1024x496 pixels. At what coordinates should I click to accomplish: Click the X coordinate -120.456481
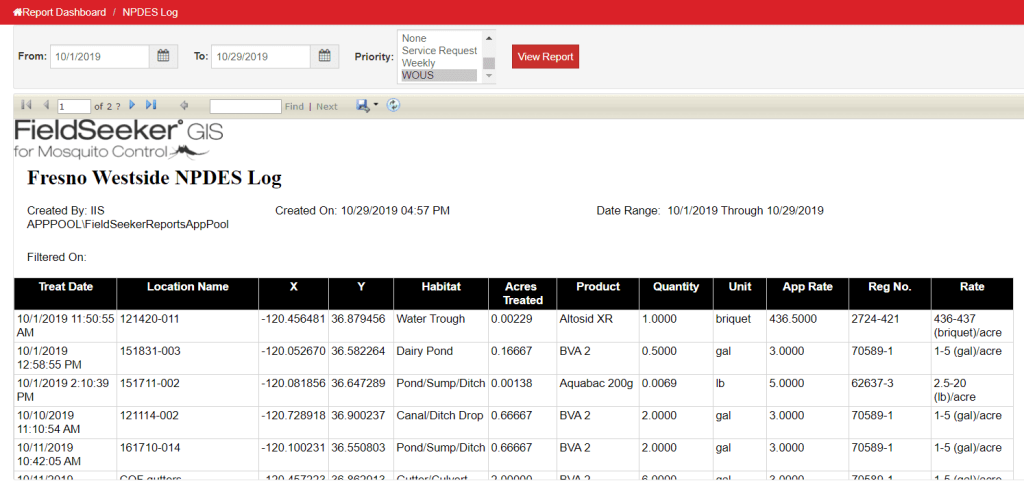(293, 319)
